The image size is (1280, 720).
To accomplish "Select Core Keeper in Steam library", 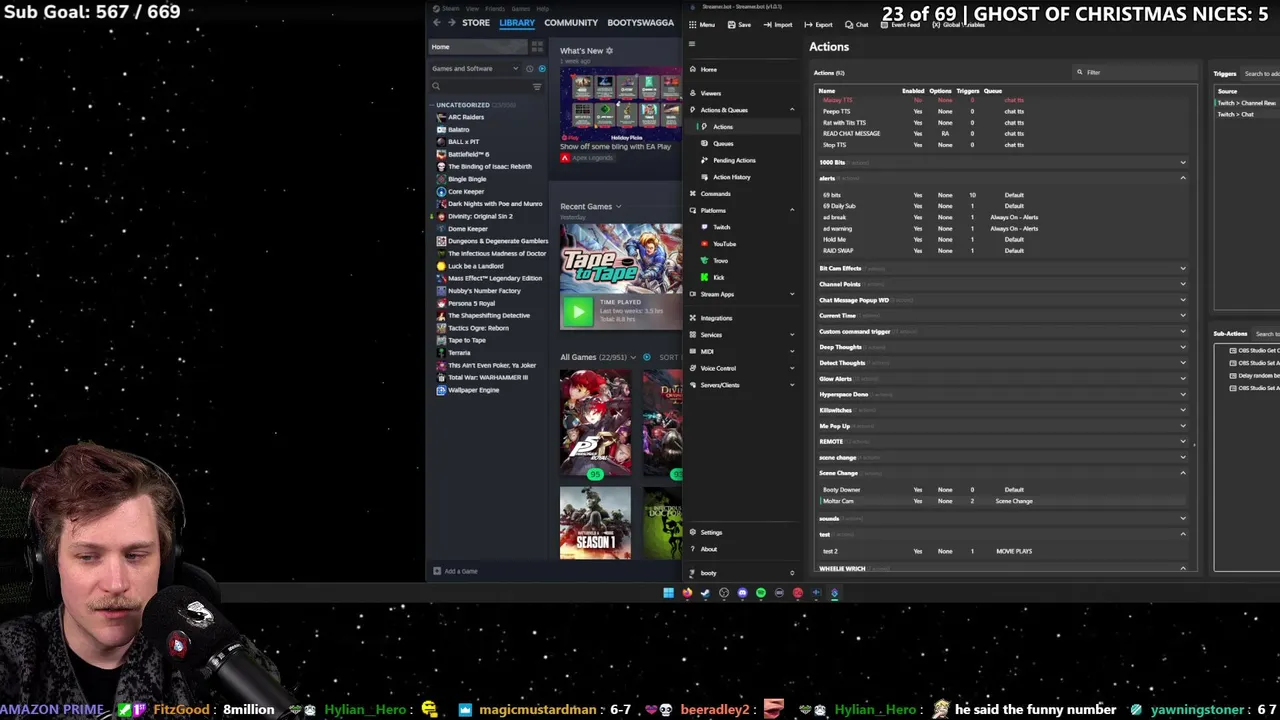I will (x=466, y=191).
